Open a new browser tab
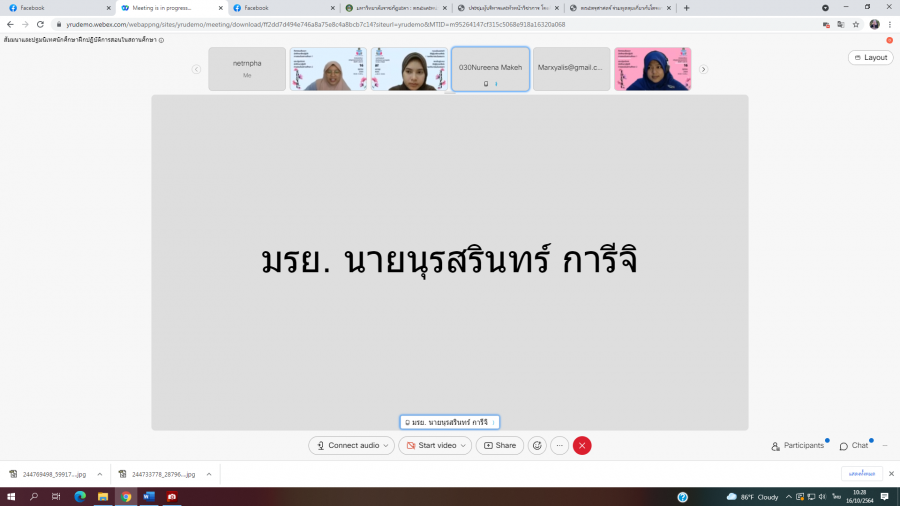This screenshot has width=900, height=506. pos(686,7)
